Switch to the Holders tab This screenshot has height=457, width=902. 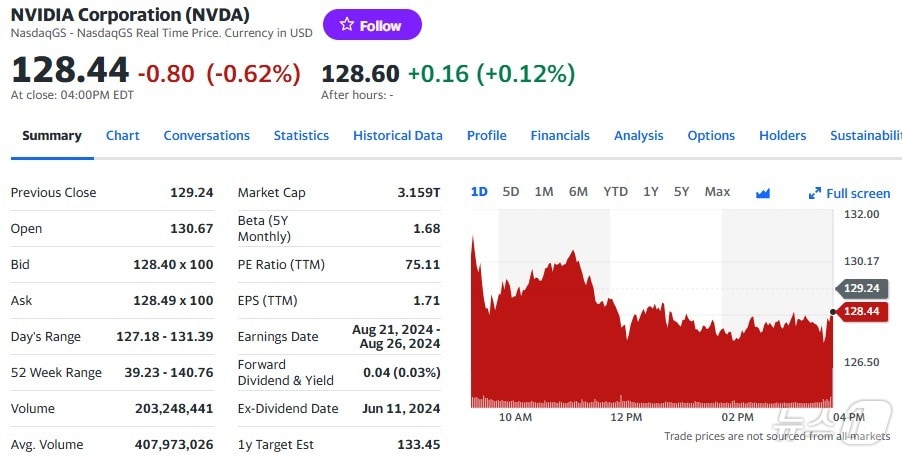[782, 136]
